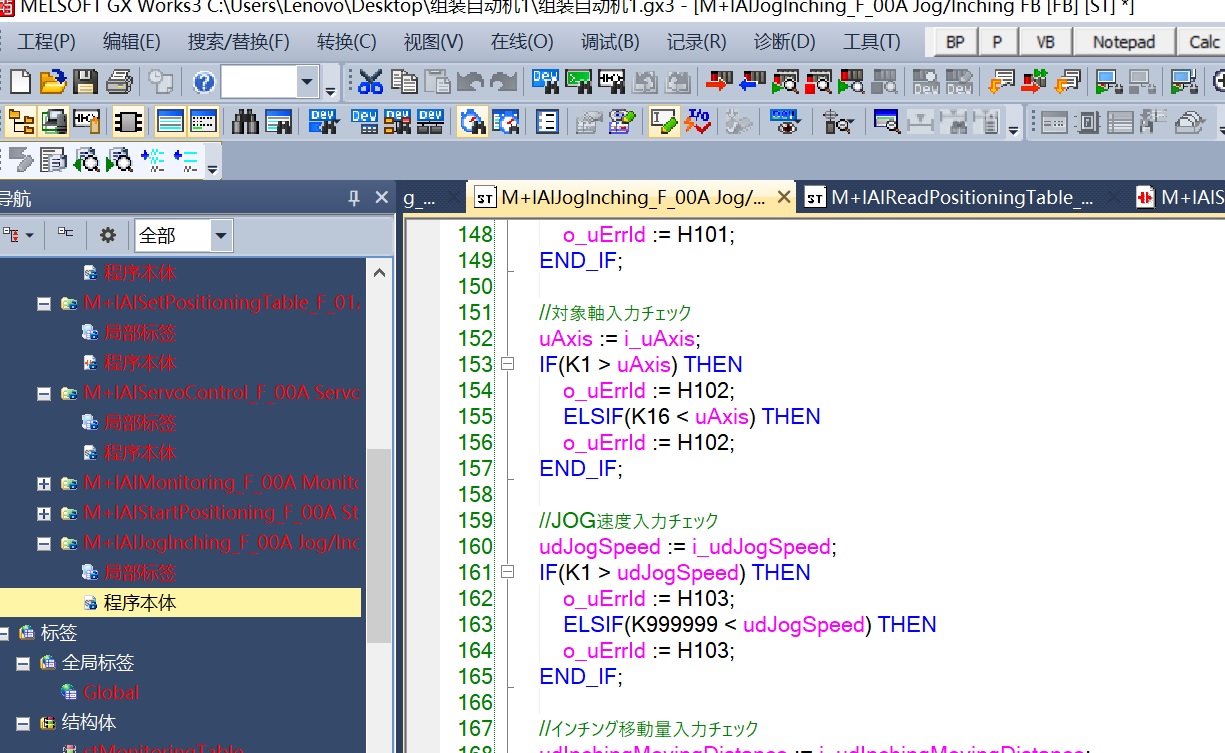
Task: Click the Save project floppy disk icon
Action: [85, 82]
